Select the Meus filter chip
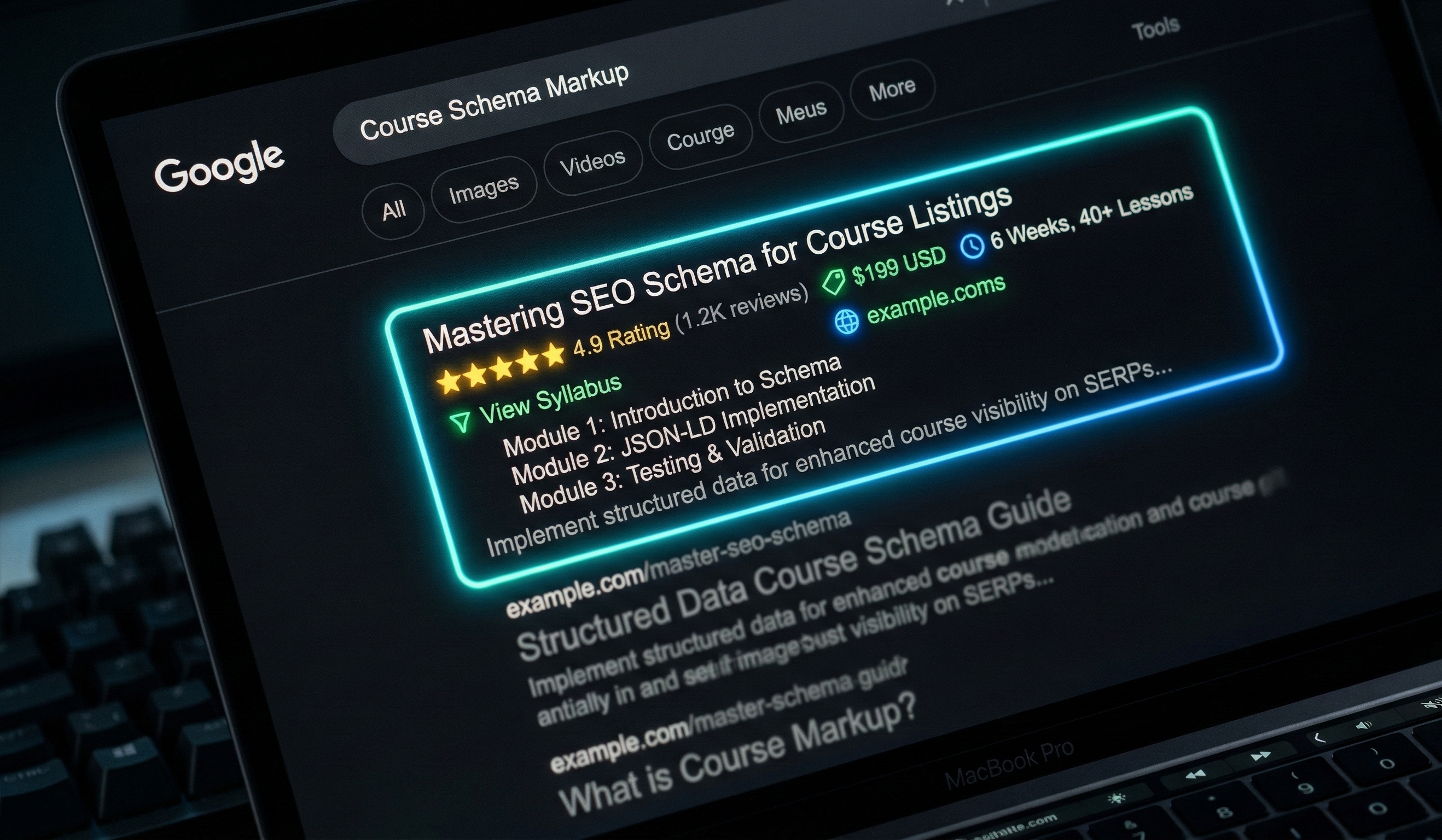The height and width of the screenshot is (840, 1442). point(801,112)
